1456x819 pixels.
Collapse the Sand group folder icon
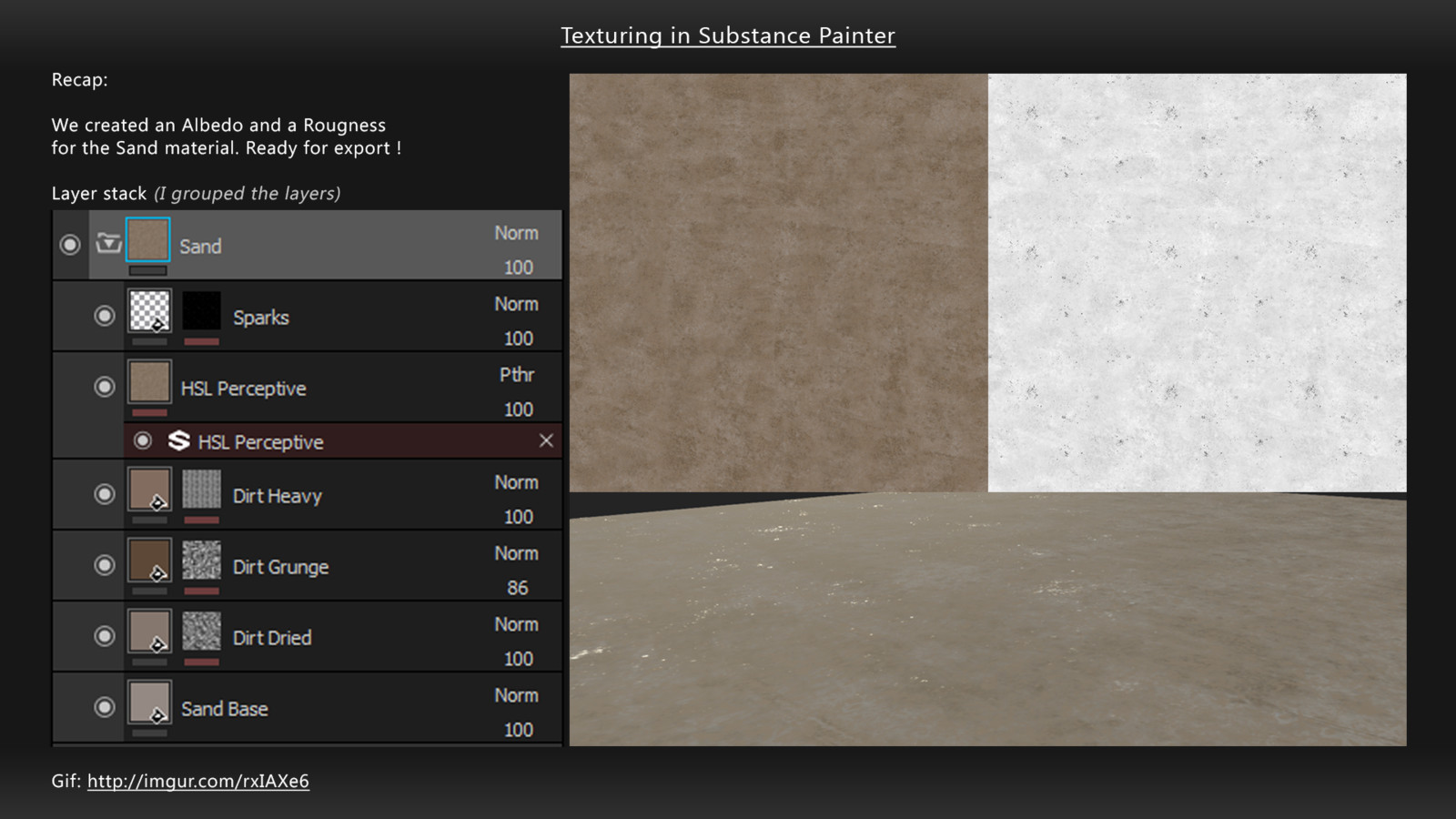pyautogui.click(x=108, y=243)
